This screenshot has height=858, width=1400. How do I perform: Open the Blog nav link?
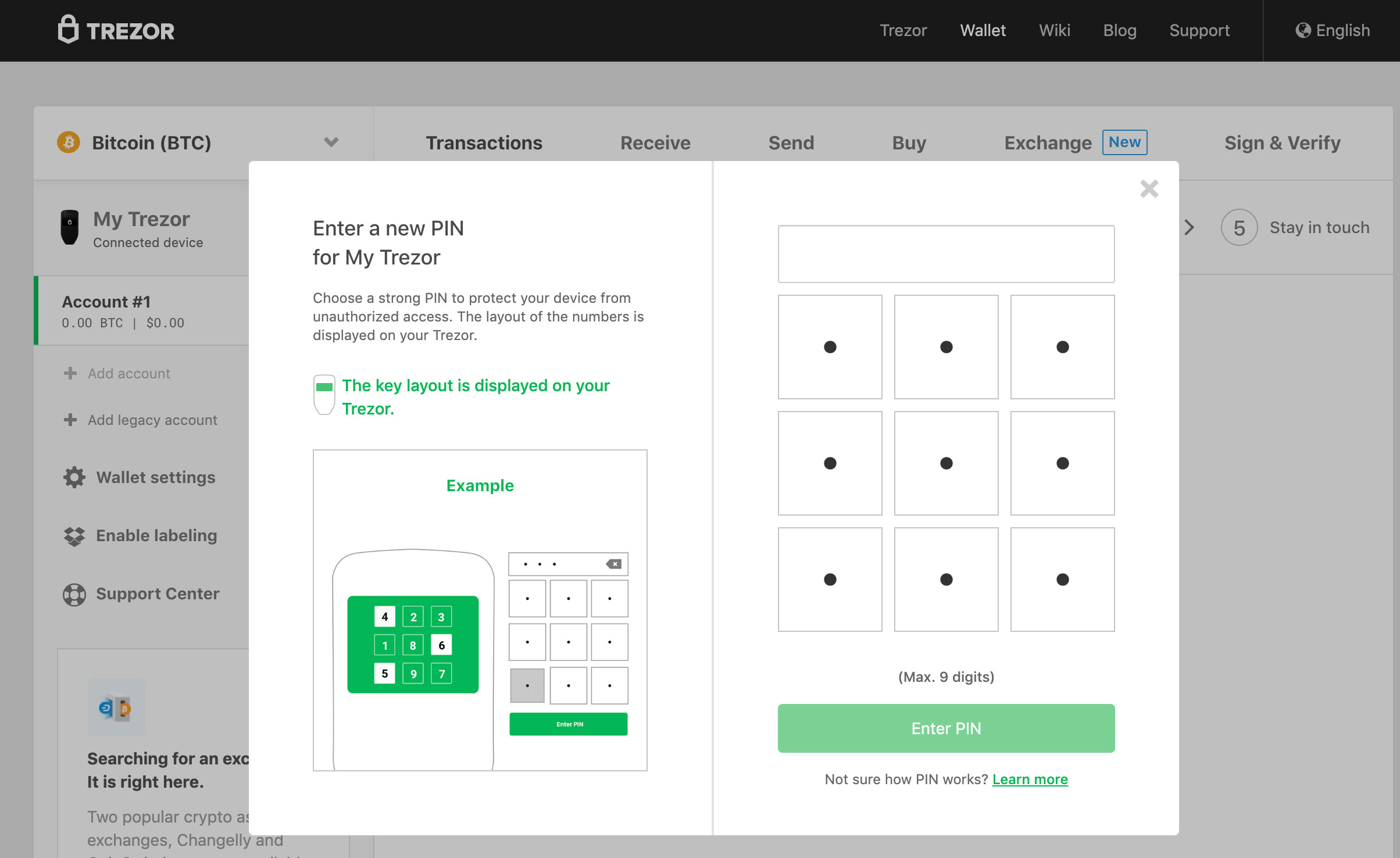click(x=1120, y=30)
